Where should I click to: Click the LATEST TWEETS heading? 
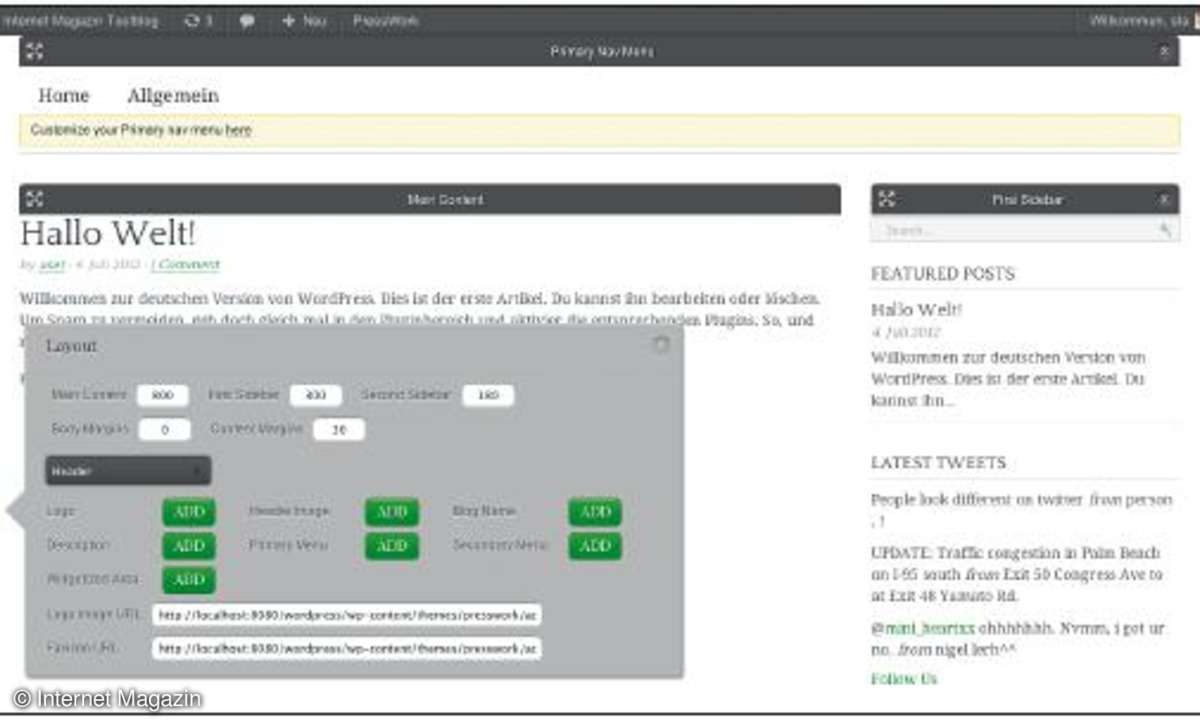[x=938, y=463]
